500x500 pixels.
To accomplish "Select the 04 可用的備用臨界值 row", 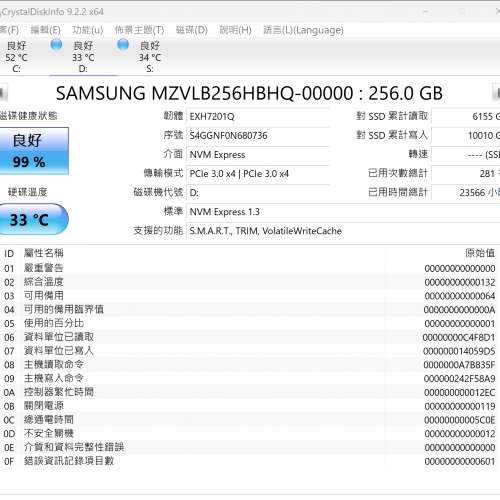I will pyautogui.click(x=249, y=309).
